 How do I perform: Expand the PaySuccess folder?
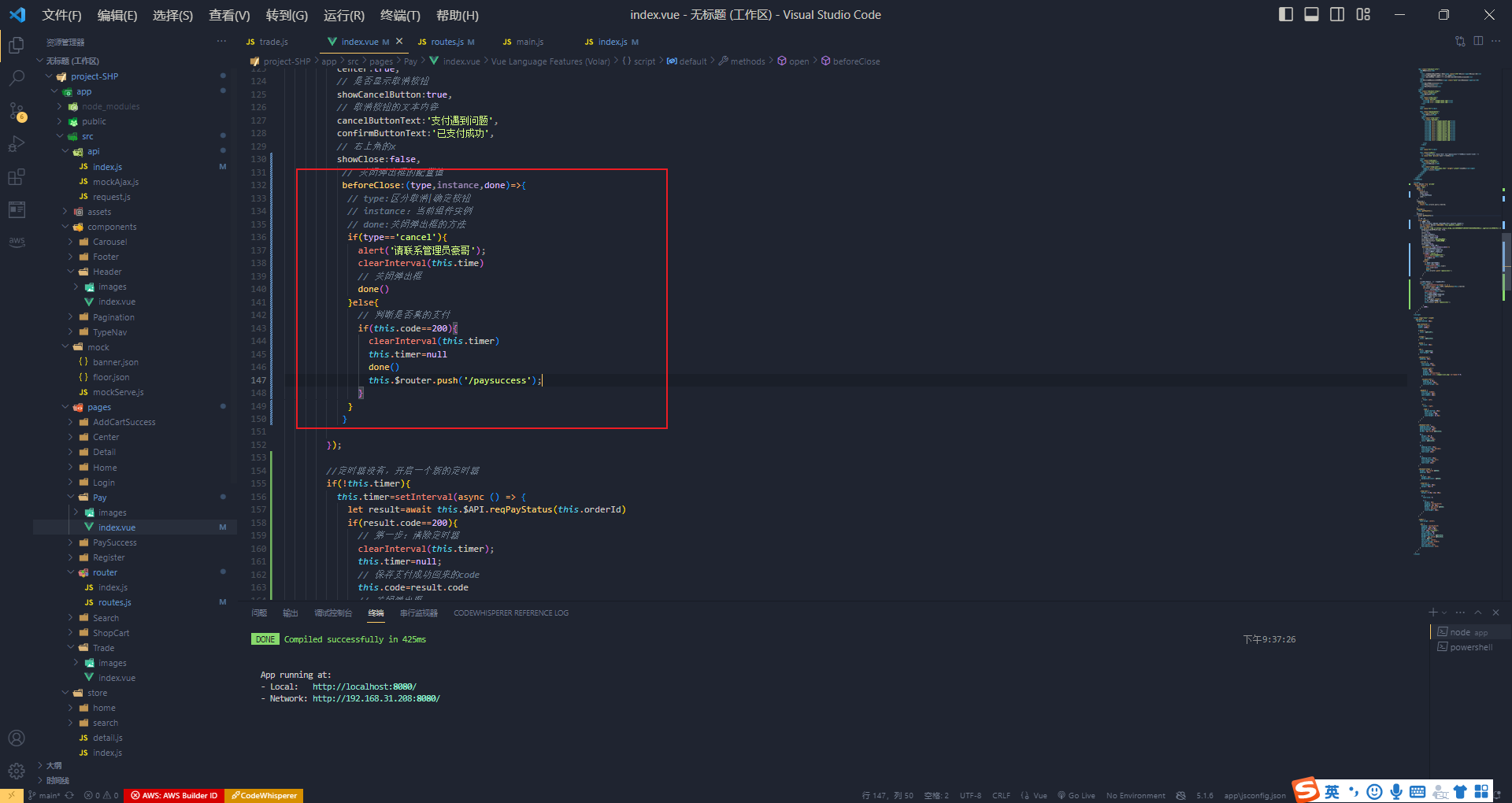(71, 542)
